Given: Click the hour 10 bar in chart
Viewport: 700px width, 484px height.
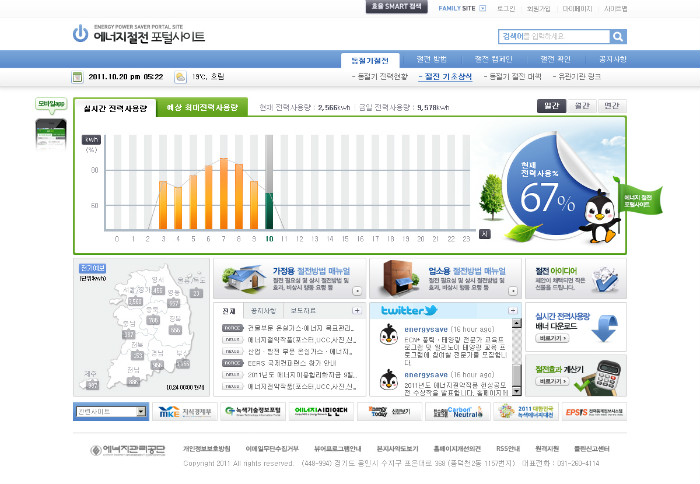Looking at the screenshot, I should [x=269, y=182].
